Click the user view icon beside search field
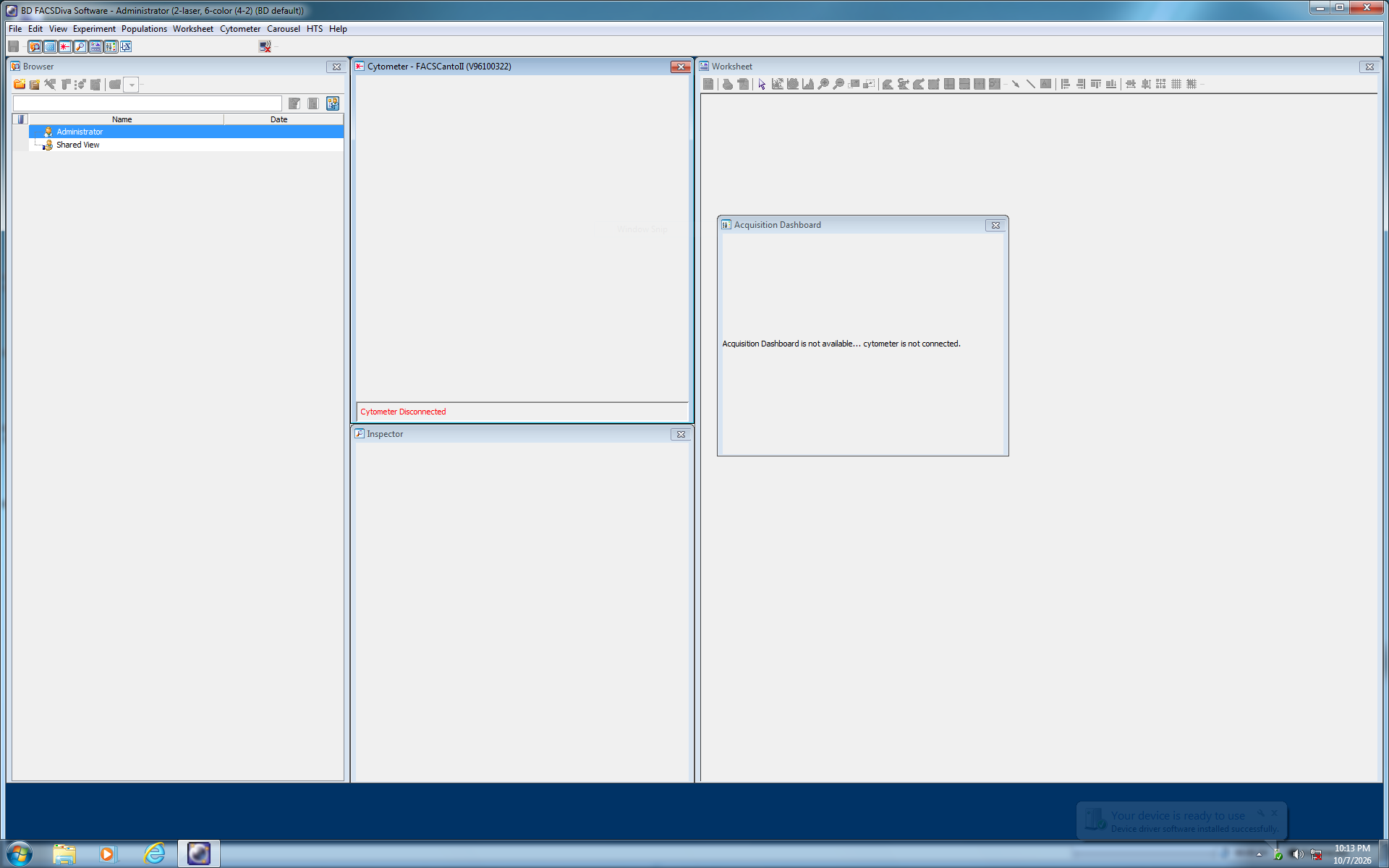 333,103
